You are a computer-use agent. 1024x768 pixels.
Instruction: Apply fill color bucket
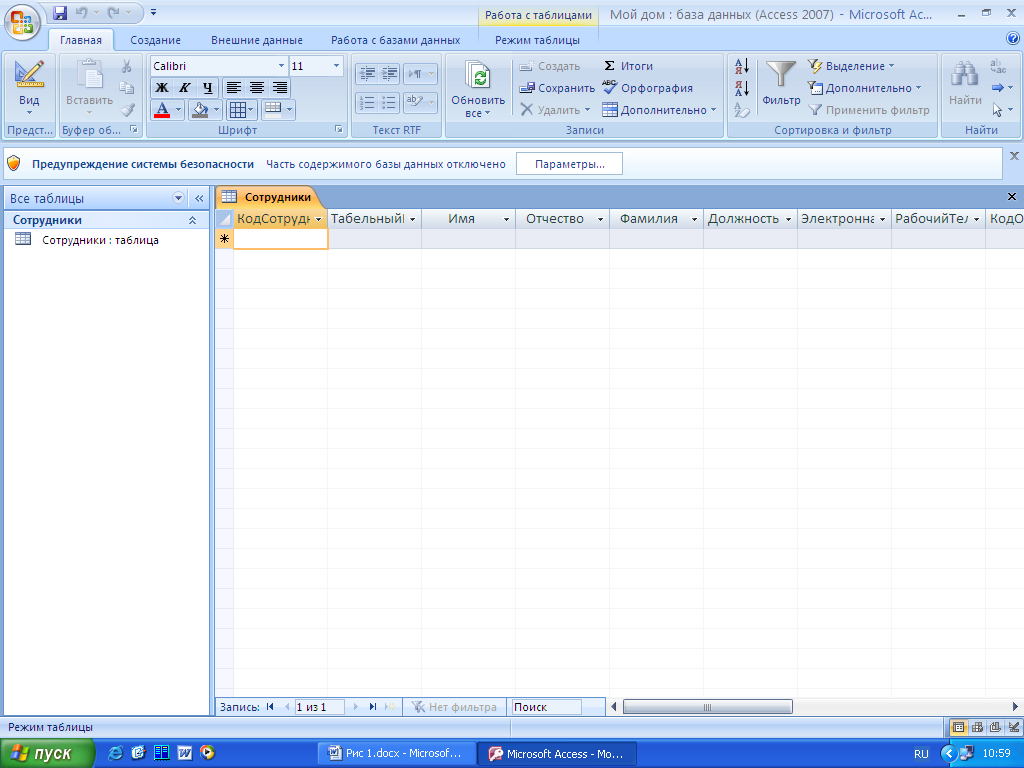coord(200,110)
